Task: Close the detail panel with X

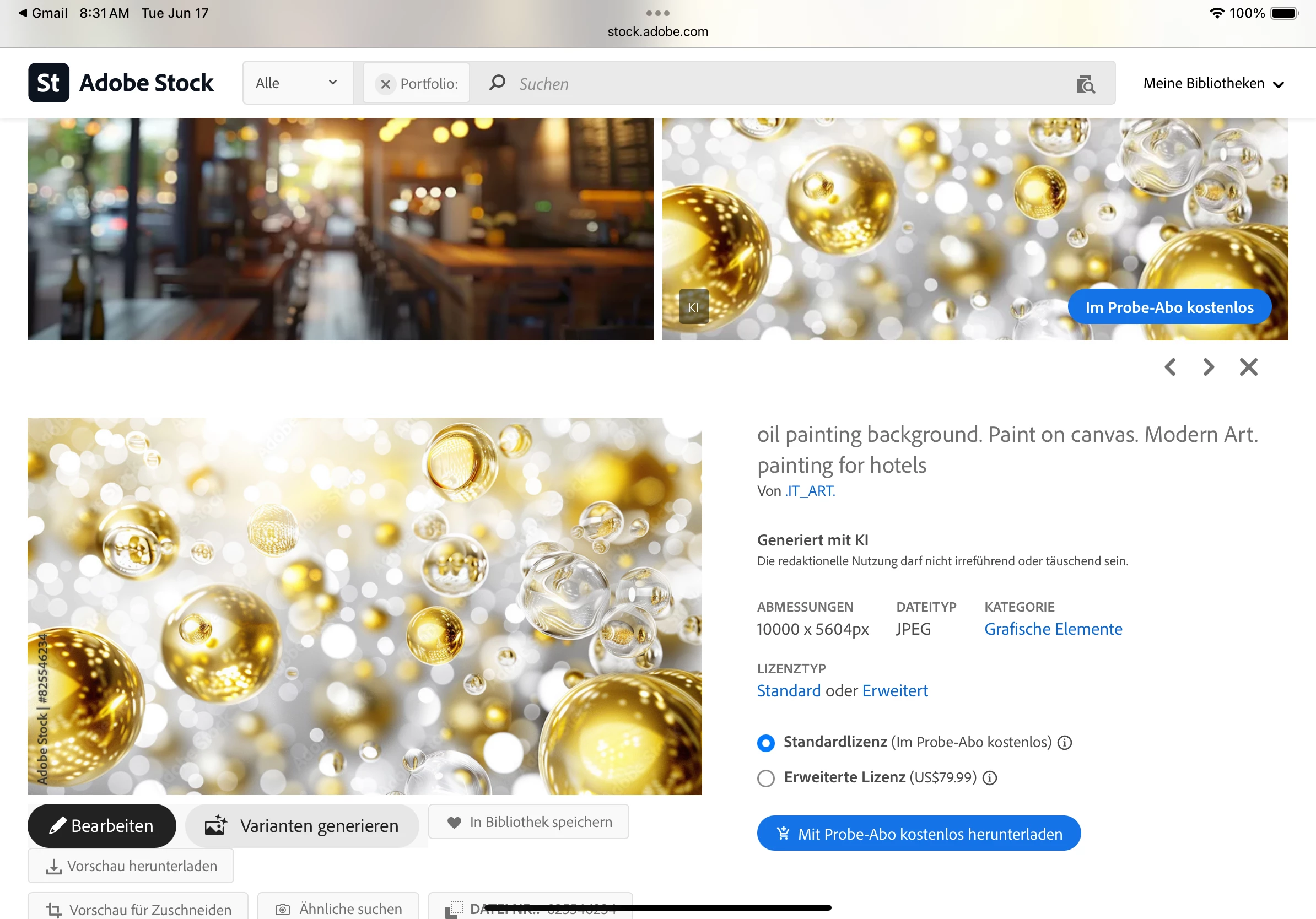Action: click(x=1248, y=367)
